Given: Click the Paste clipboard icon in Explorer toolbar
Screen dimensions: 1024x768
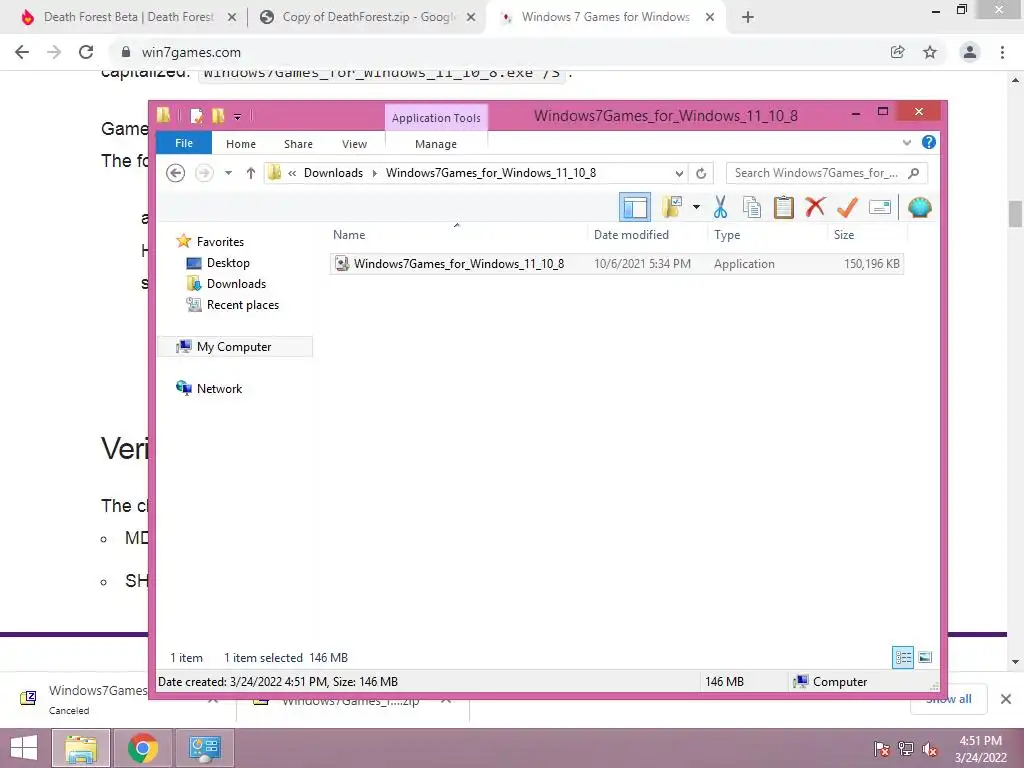Looking at the screenshot, I should coord(784,207).
